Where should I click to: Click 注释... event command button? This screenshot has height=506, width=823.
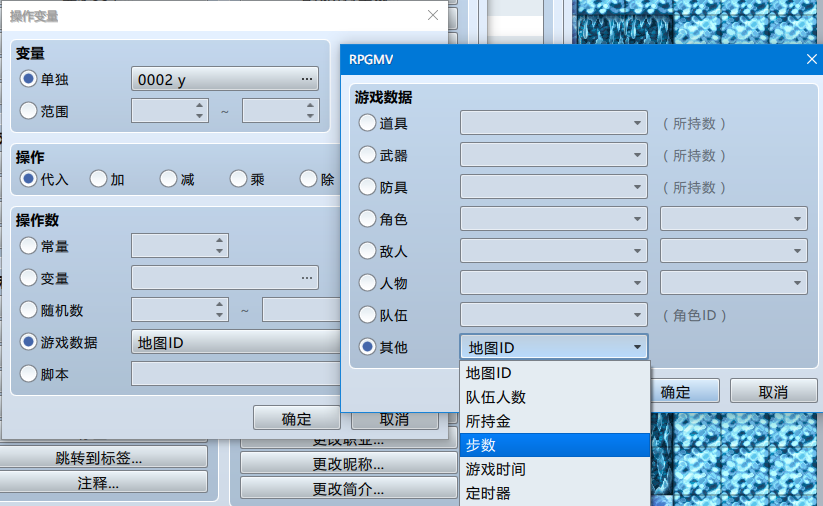[x=104, y=482]
